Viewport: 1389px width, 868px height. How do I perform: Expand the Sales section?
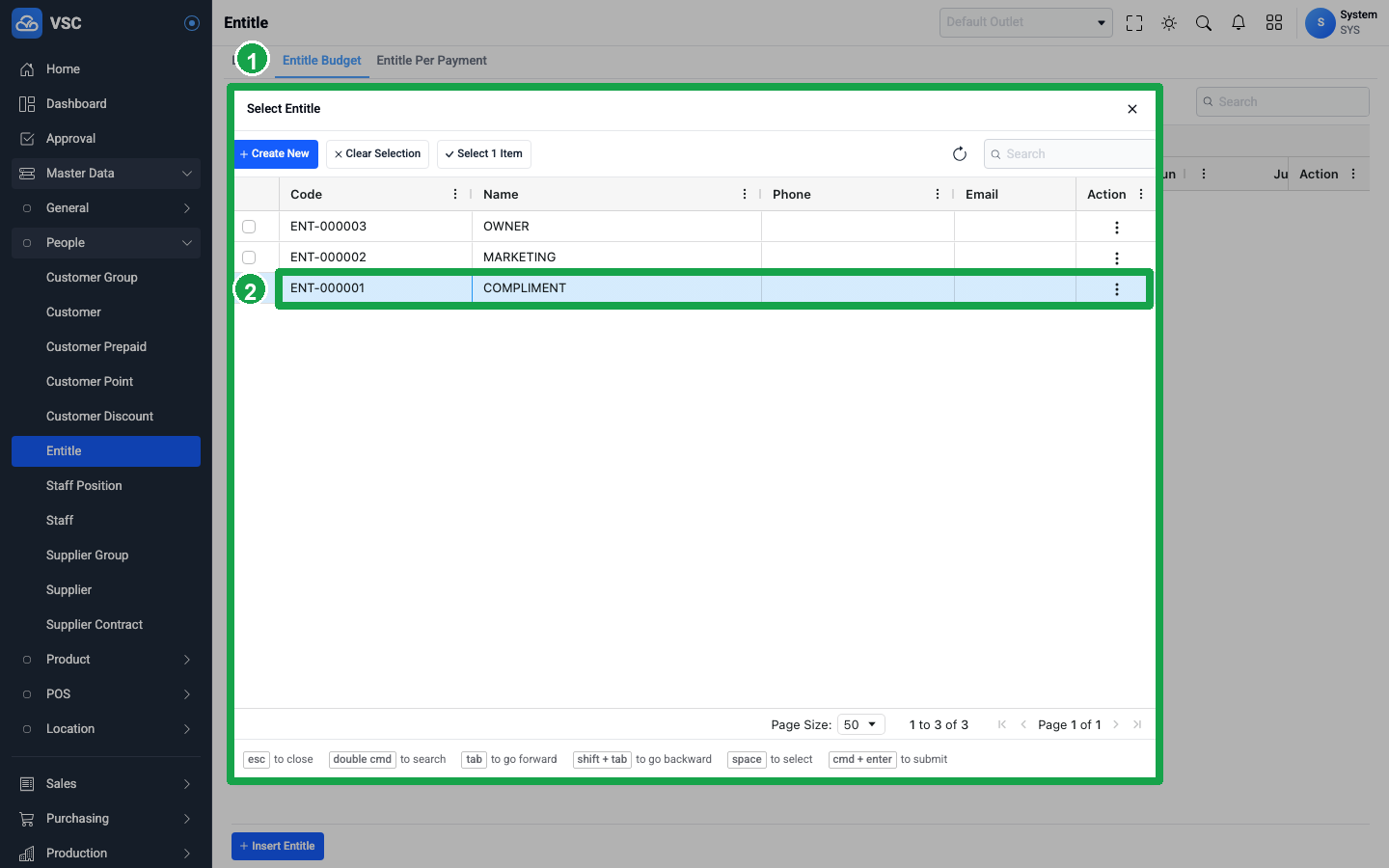(106, 784)
